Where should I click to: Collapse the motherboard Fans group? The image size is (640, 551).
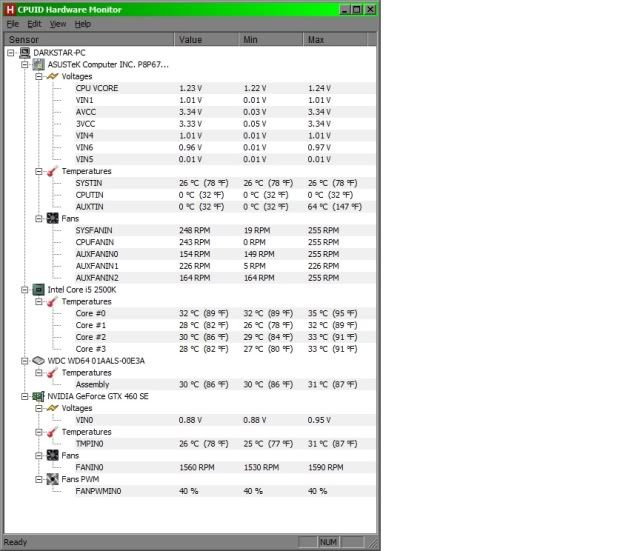point(39,218)
